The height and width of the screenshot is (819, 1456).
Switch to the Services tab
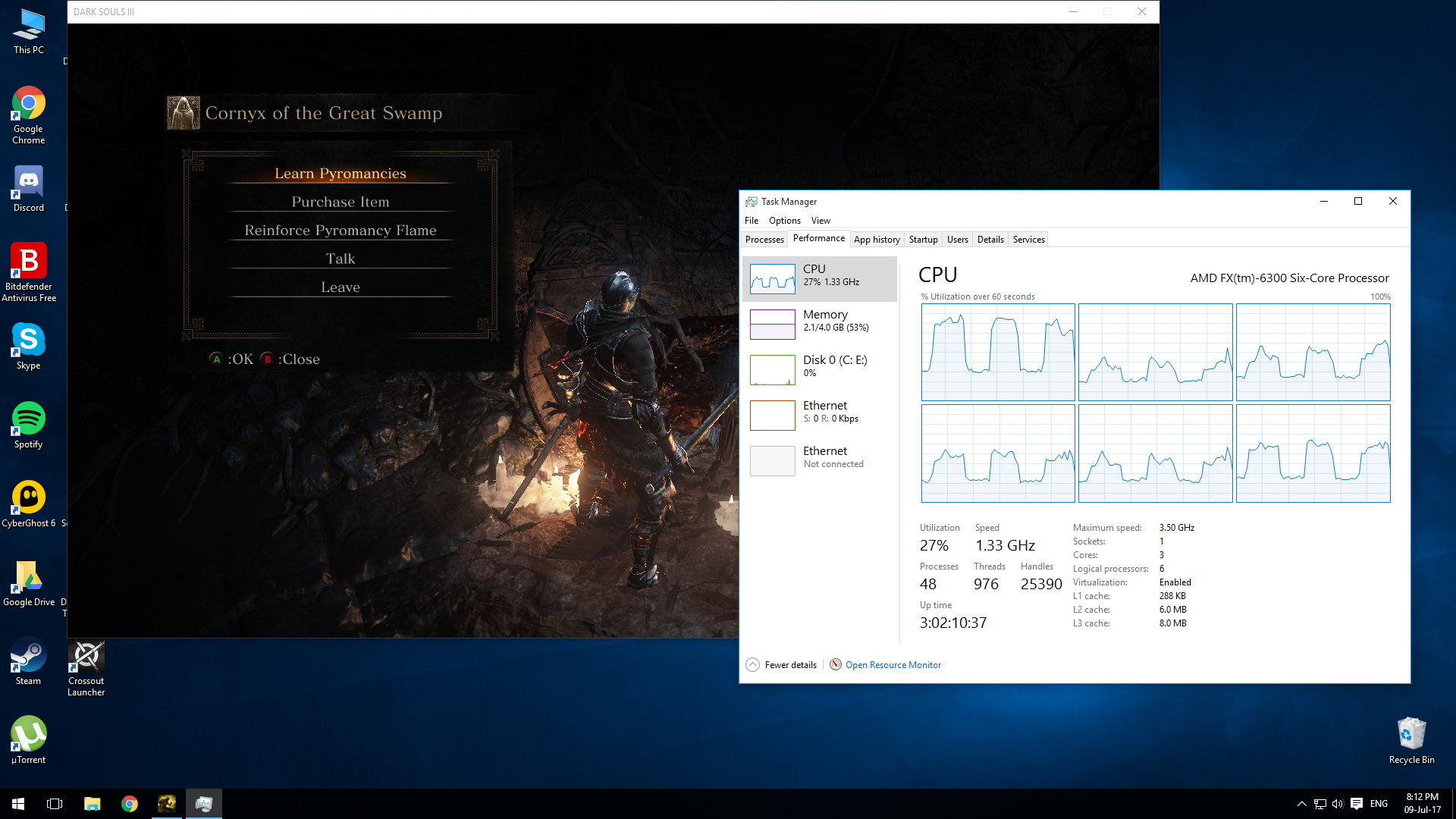click(x=1028, y=240)
